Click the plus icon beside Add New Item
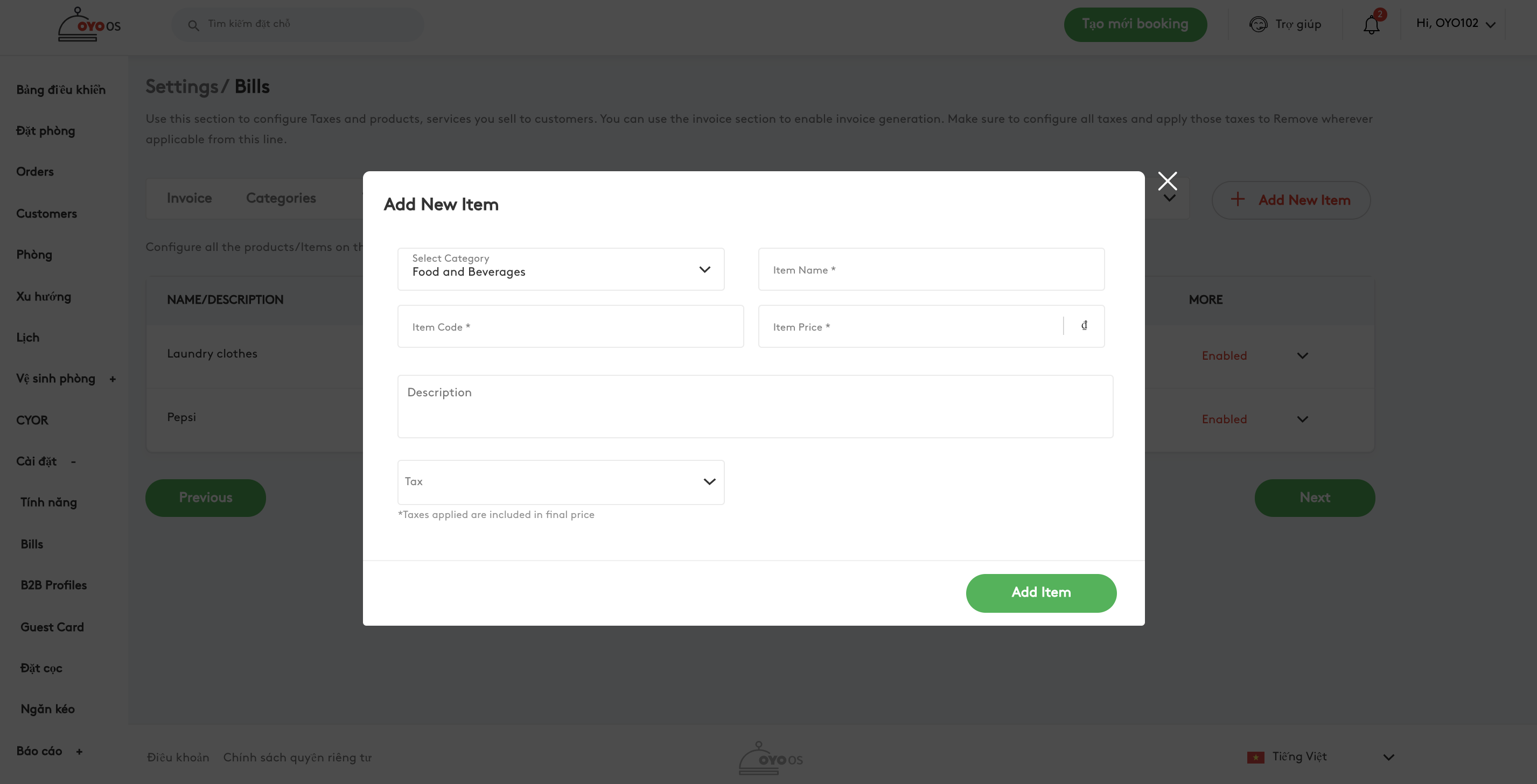This screenshot has height=784, width=1537. [x=1238, y=200]
